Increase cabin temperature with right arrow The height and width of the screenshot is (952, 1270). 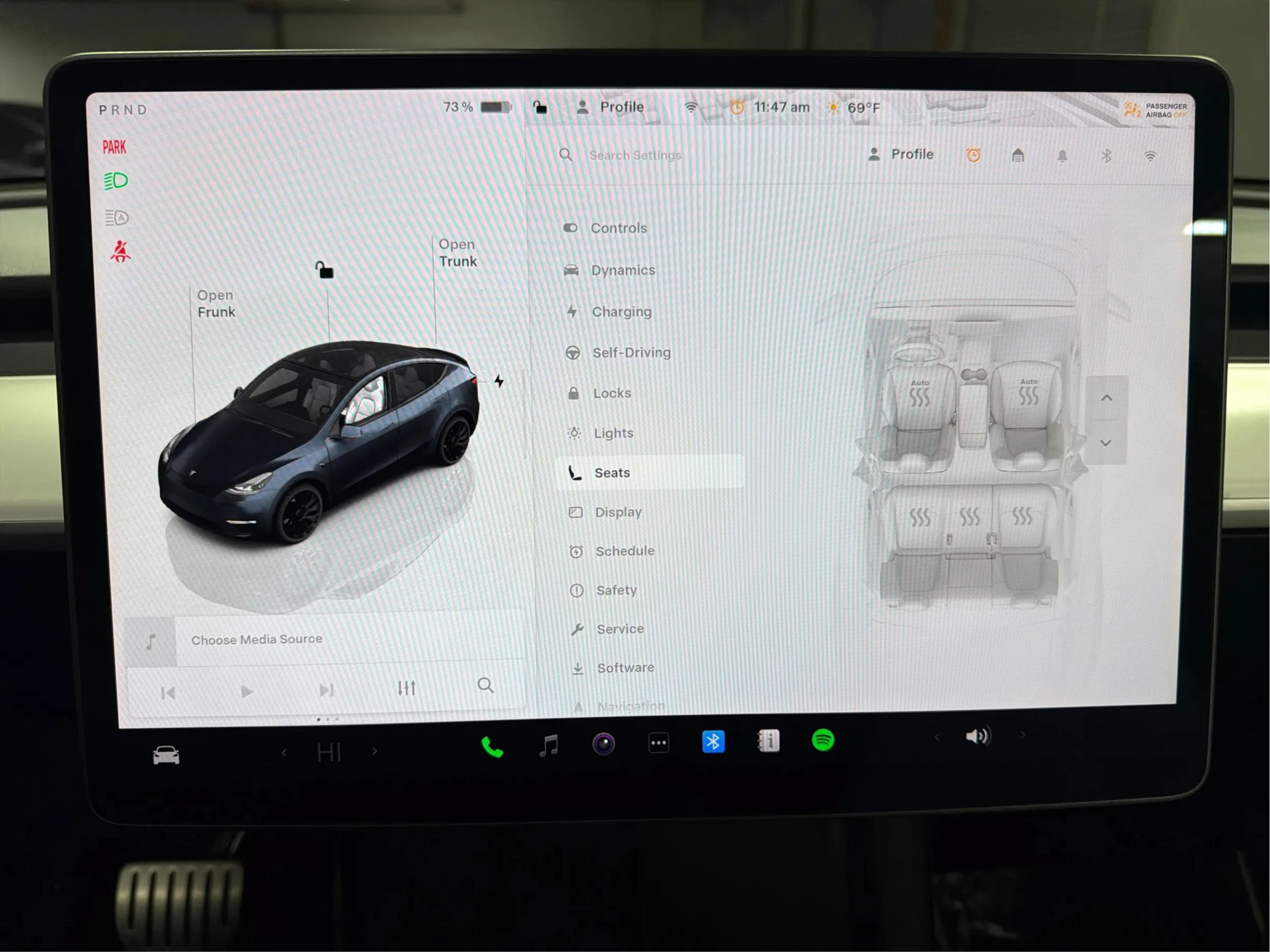[374, 750]
